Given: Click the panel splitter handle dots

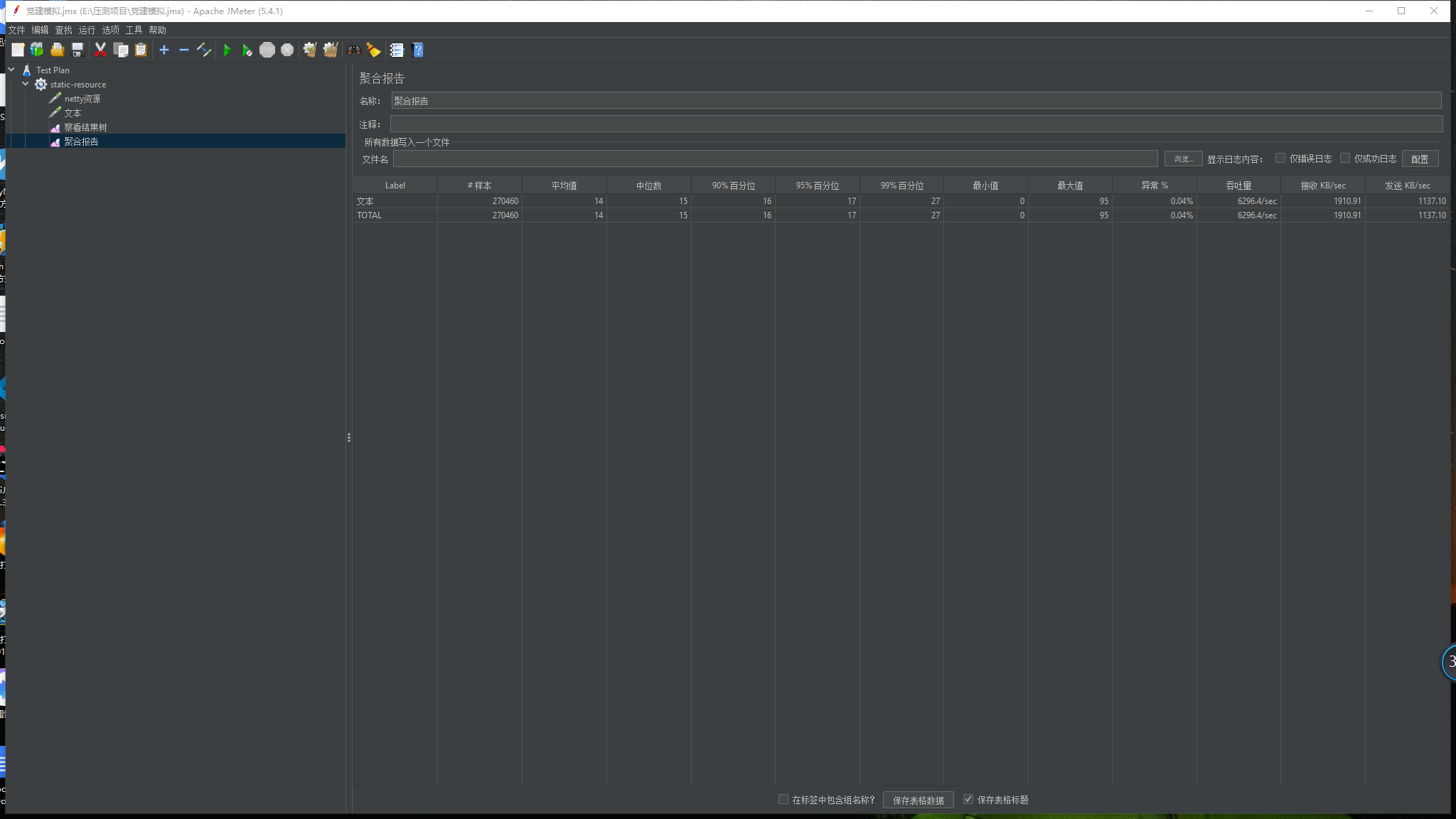Looking at the screenshot, I should click(x=349, y=437).
